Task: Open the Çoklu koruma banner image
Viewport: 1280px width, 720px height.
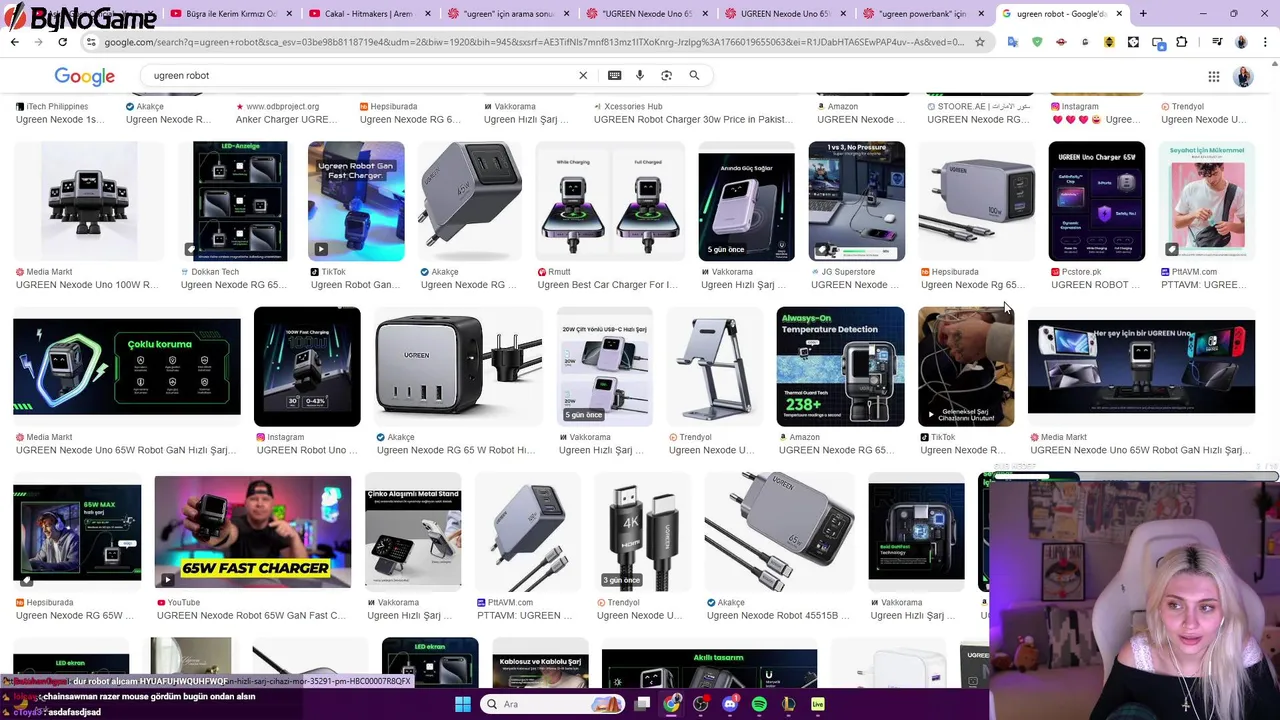Action: (127, 367)
